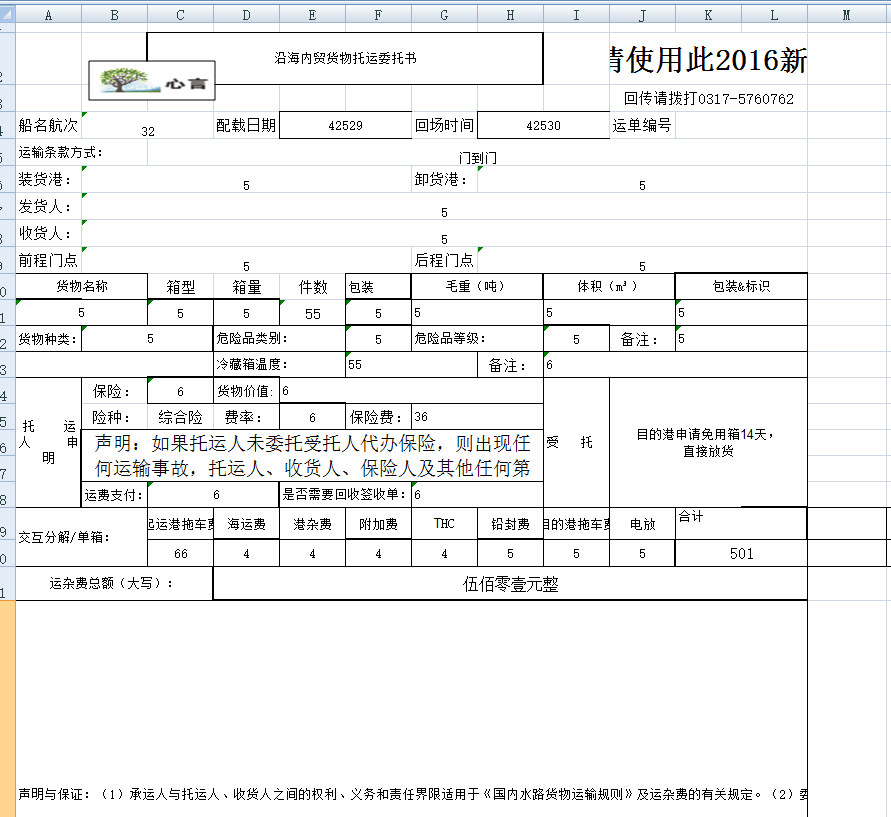The image size is (891, 817).
Task: Click the 后程门点 label
Action: coord(444,260)
